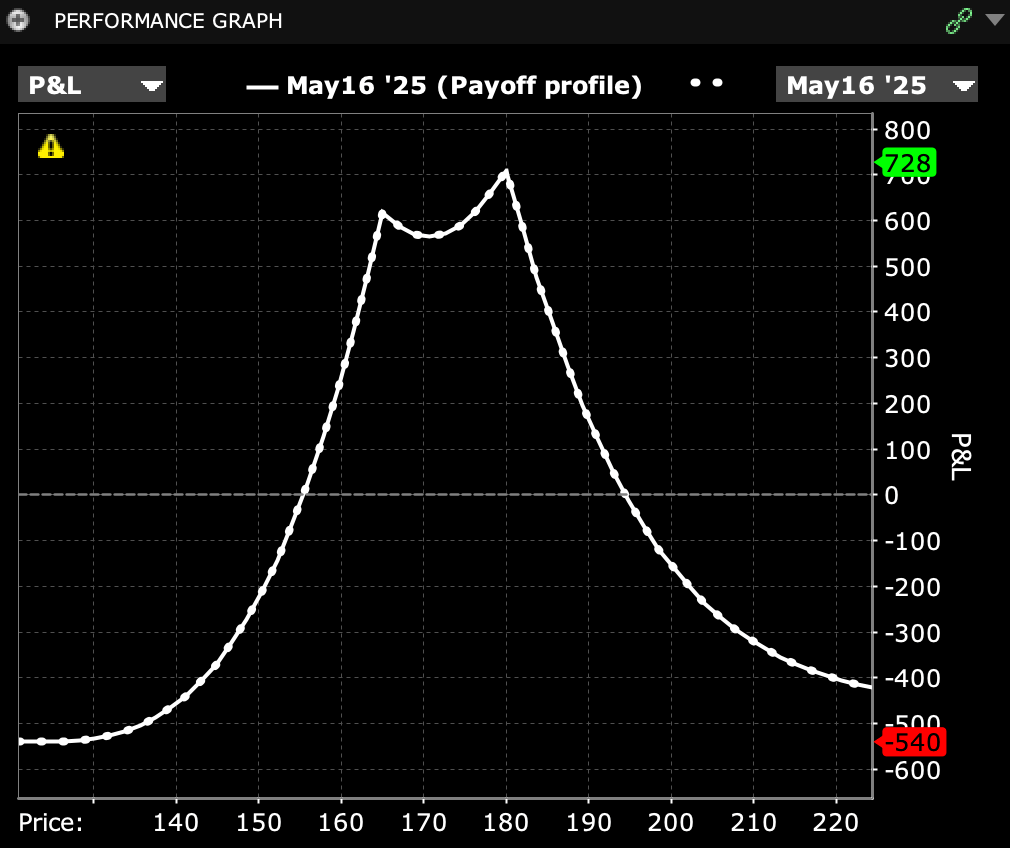Image resolution: width=1010 pixels, height=848 pixels.
Task: Click the green chain link icon
Action: [x=958, y=21]
